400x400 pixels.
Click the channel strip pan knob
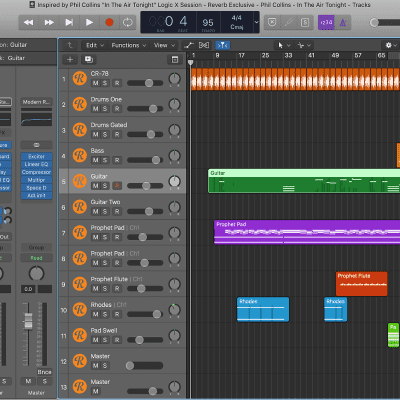click(36, 274)
